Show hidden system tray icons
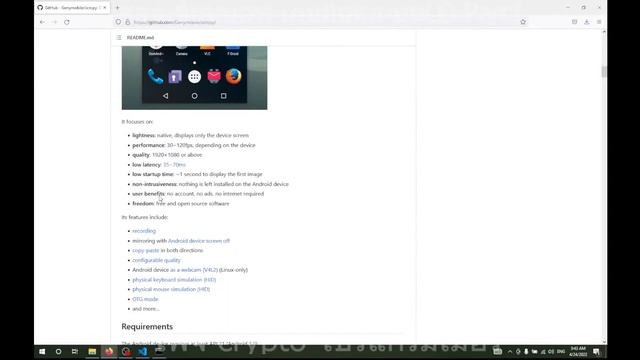This screenshot has width=640, height=360. (510, 351)
